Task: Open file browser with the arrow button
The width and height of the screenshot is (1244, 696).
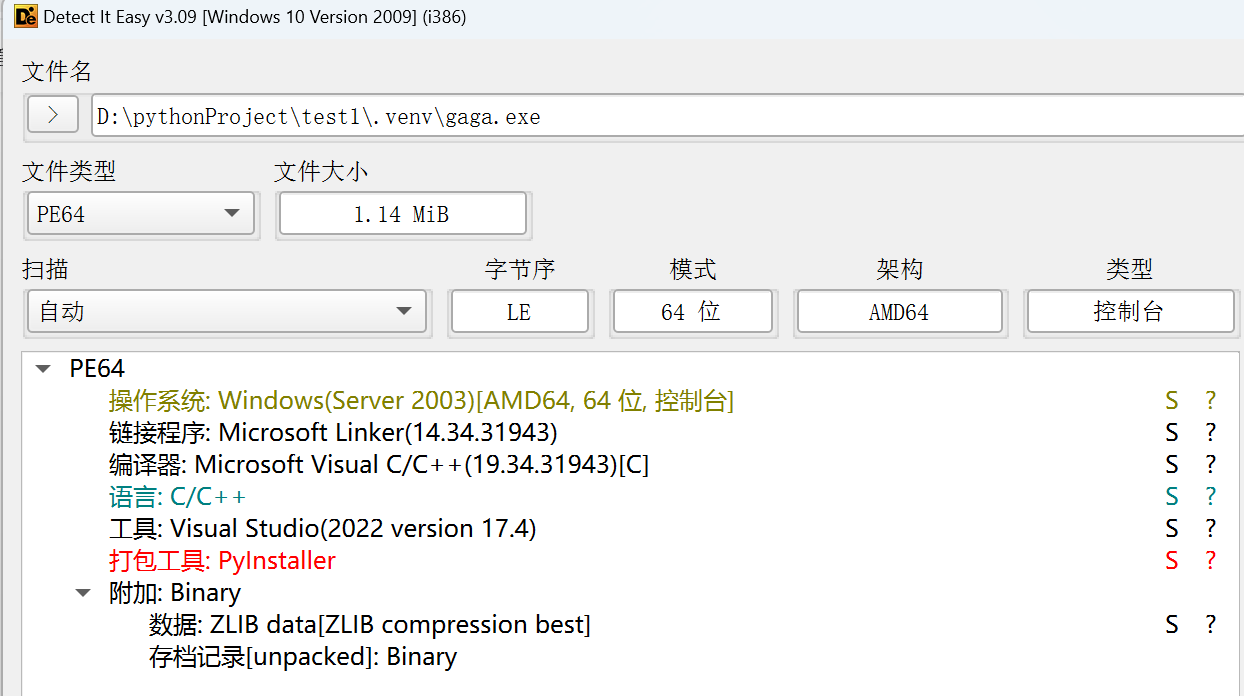Action: [x=53, y=115]
